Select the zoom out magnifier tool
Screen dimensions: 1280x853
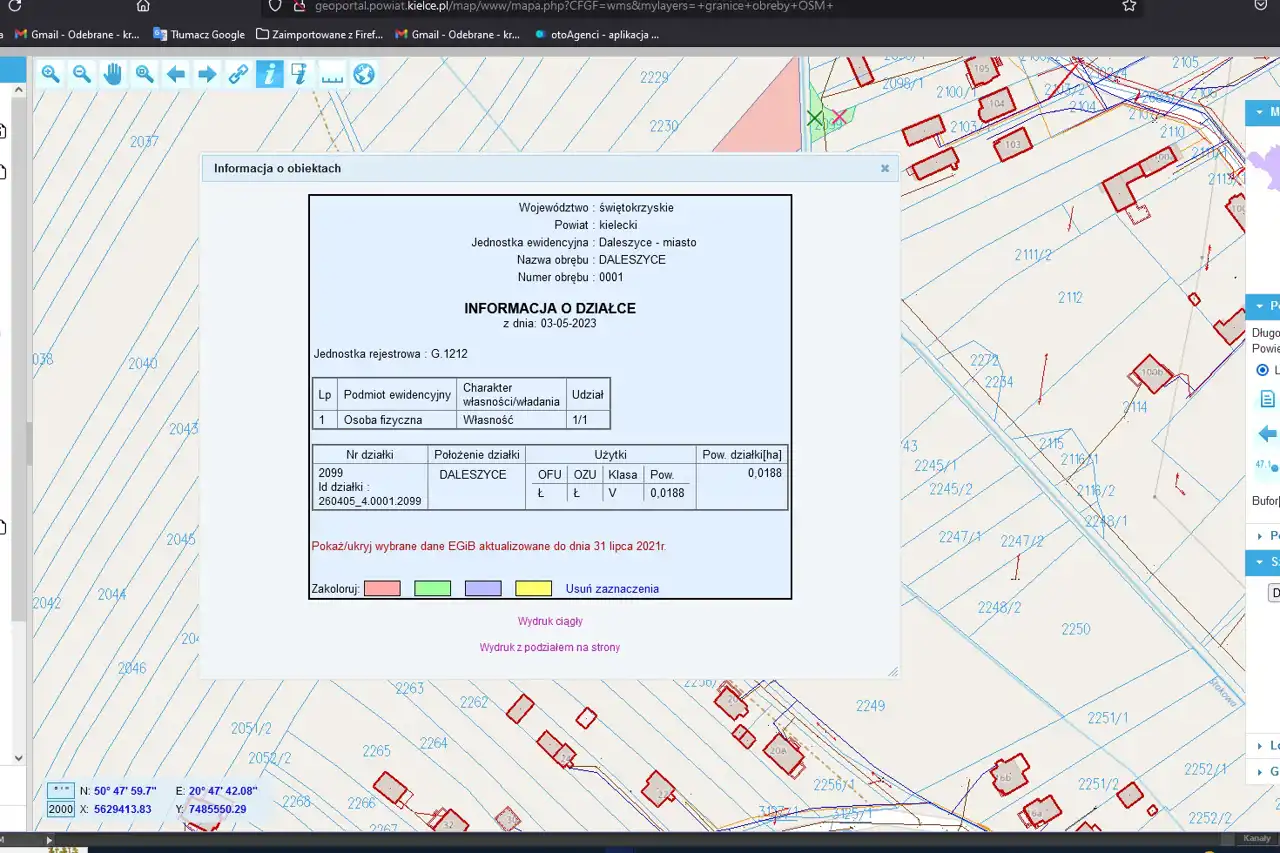click(x=82, y=74)
